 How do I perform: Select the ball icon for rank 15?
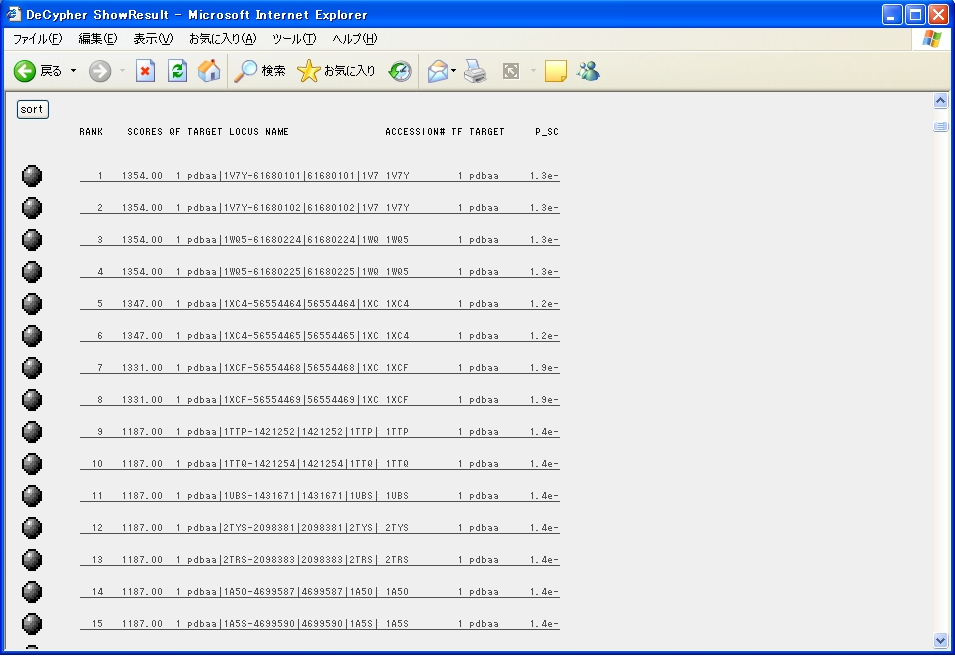[32, 624]
